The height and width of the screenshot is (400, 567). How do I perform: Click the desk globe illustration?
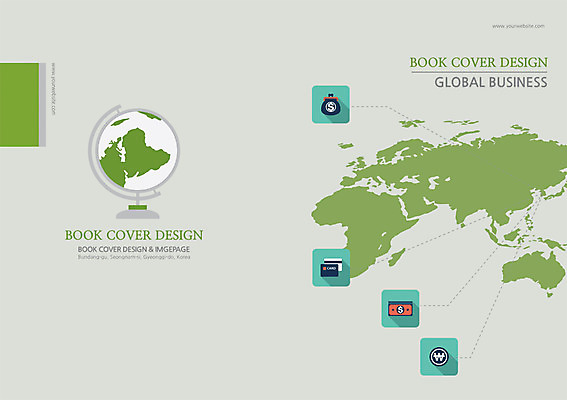pos(134,162)
